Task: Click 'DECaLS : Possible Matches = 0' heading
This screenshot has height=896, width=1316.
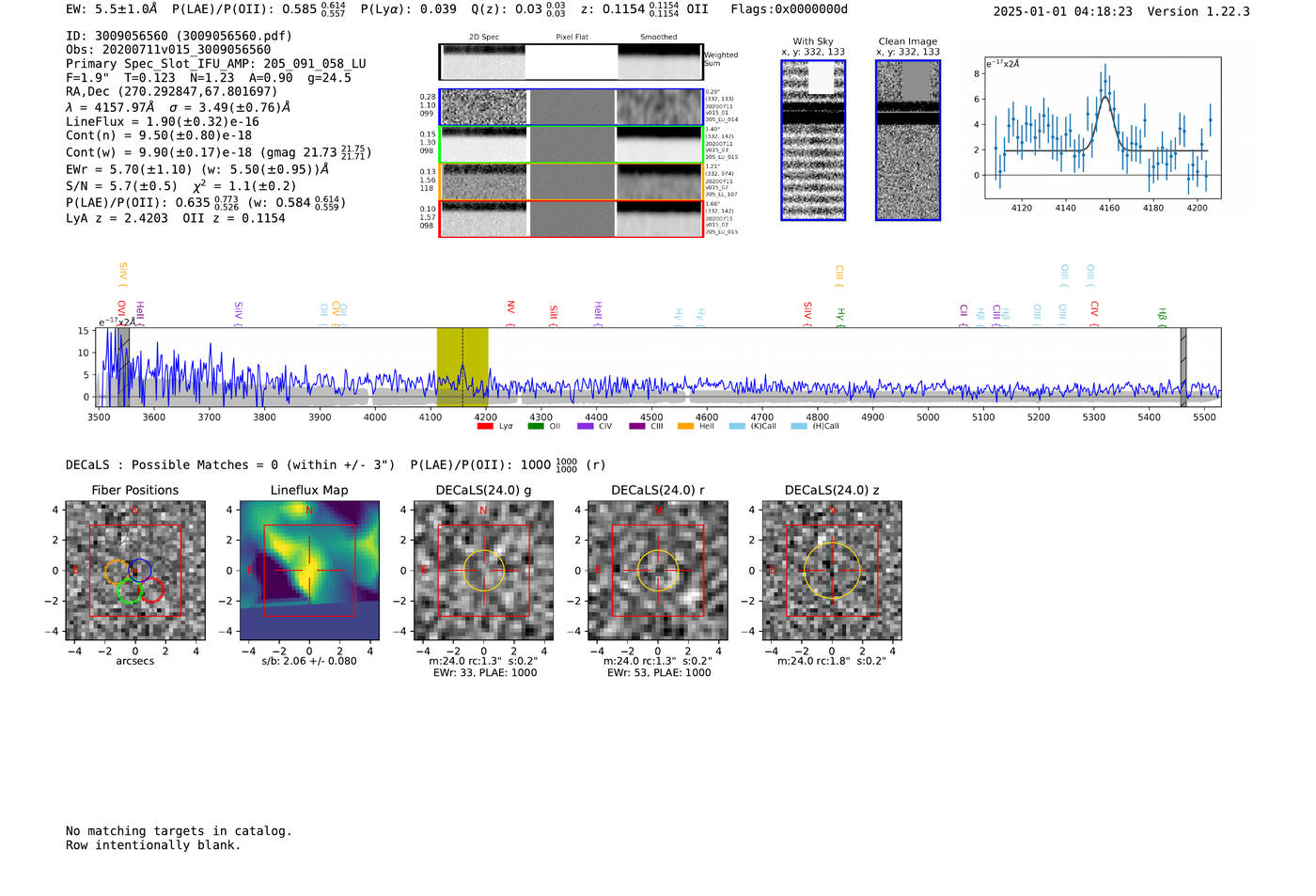Action: 172,464
